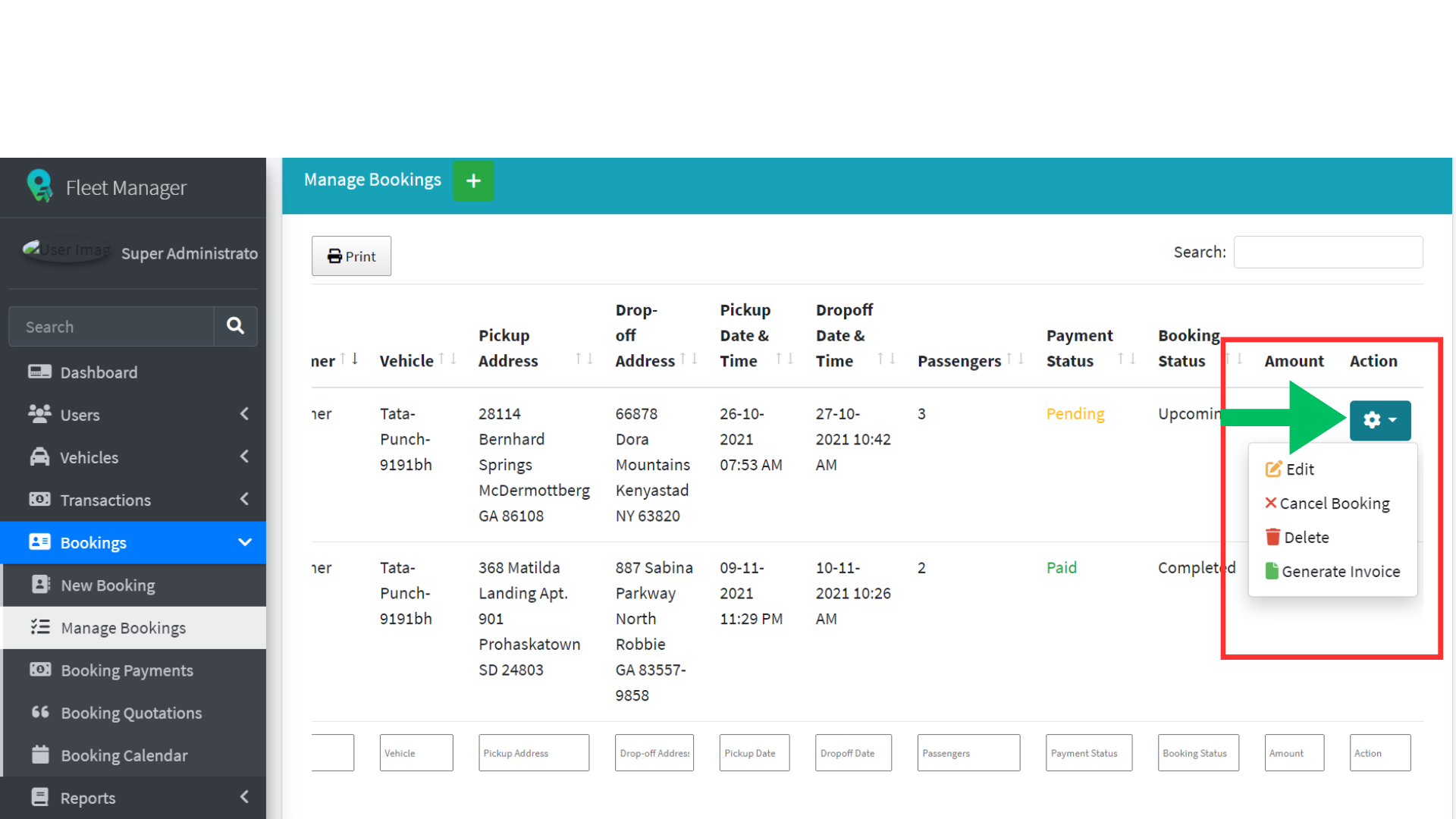Click the Print button
The width and height of the screenshot is (1456, 819).
coord(351,256)
